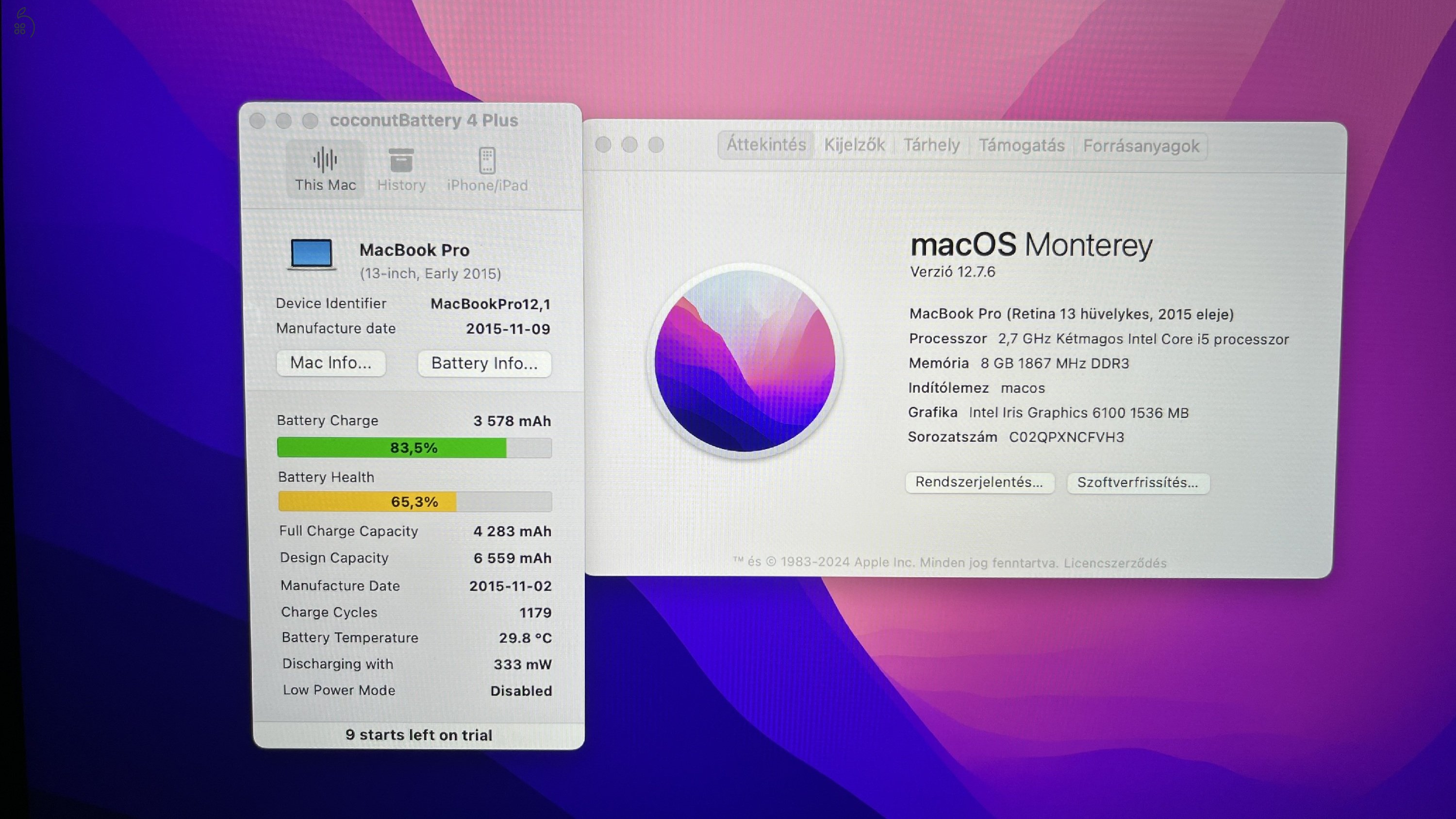
Task: Click the '333 mW' discharging value
Action: tap(523, 665)
